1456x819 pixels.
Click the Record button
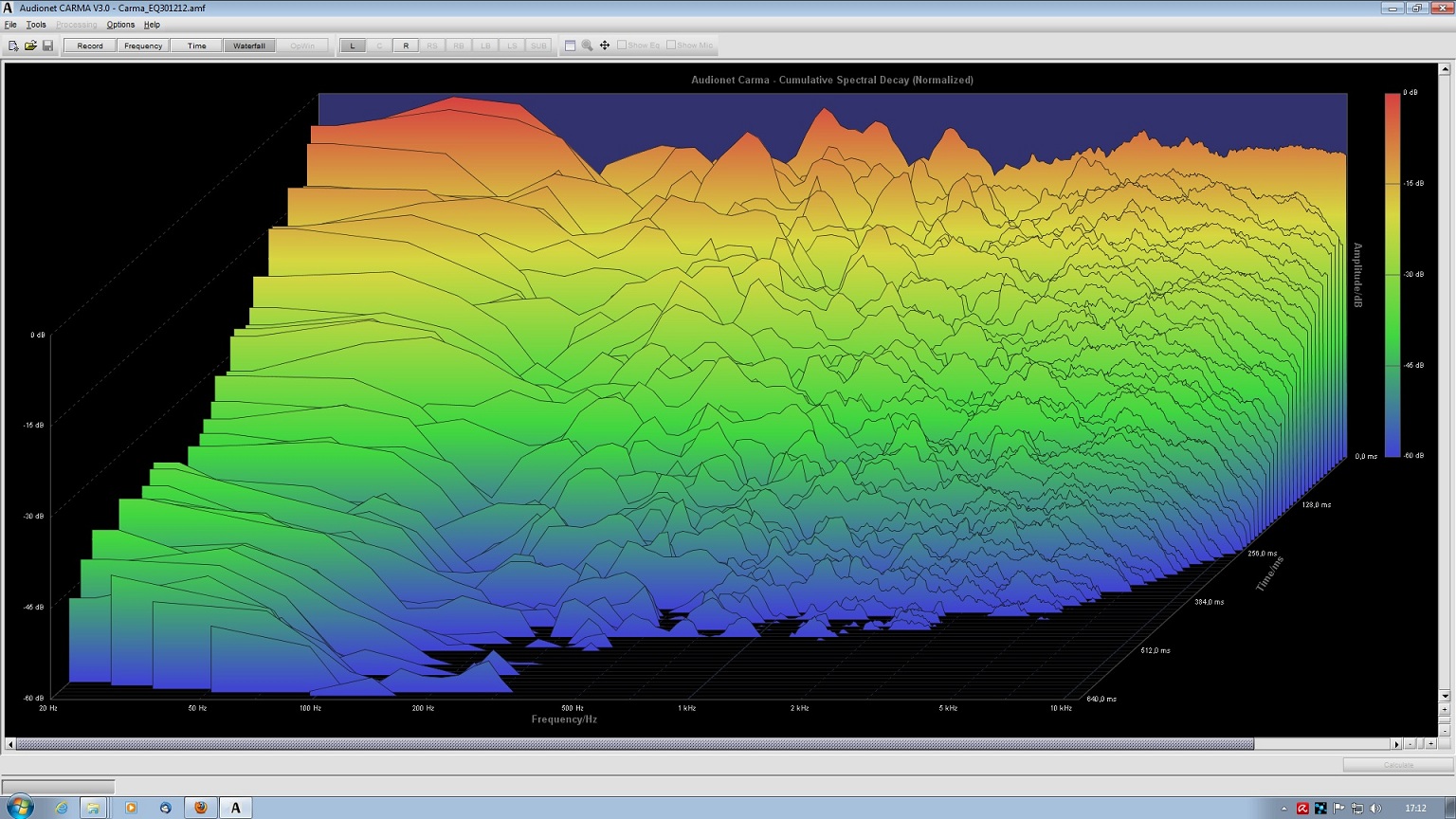coord(90,45)
